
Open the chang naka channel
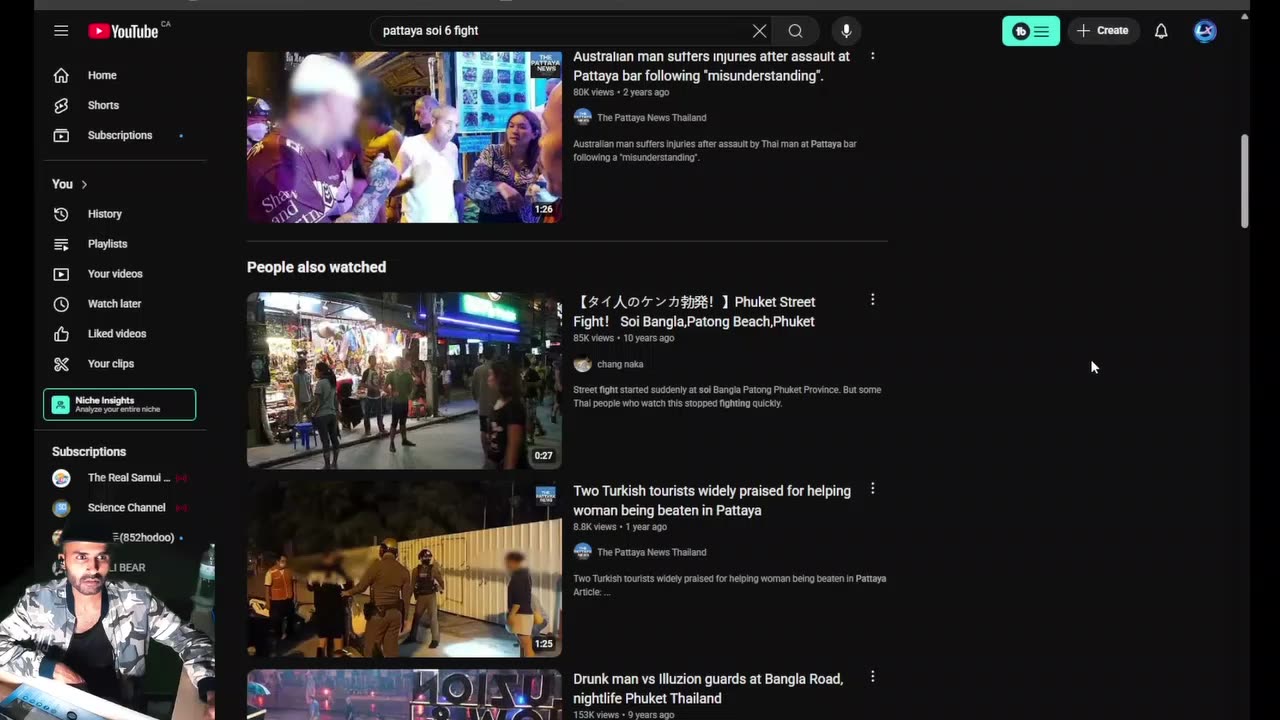coord(620,365)
